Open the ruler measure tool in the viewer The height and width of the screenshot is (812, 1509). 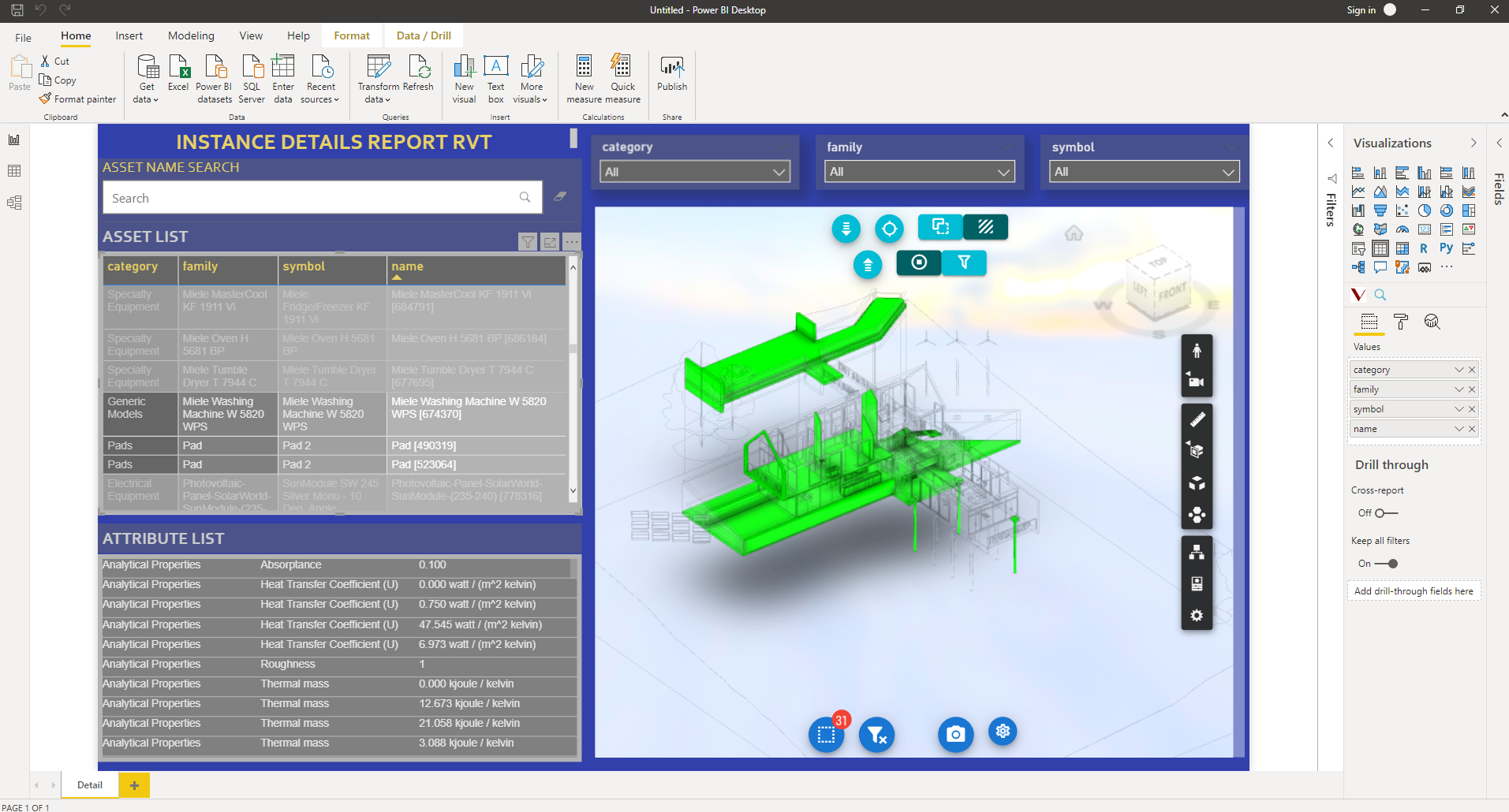[x=1196, y=419]
